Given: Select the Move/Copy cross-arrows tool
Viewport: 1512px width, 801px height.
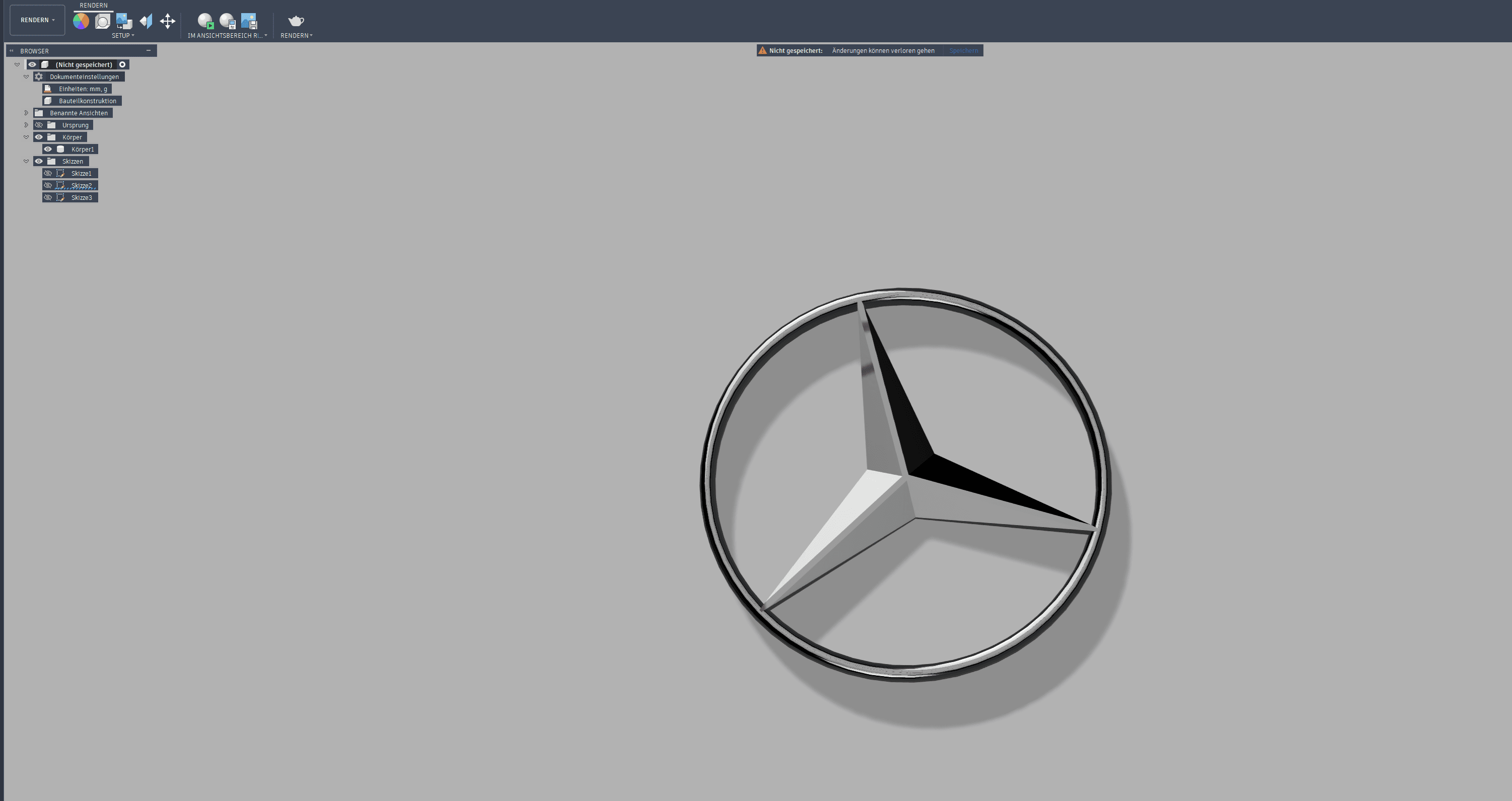Looking at the screenshot, I should coord(168,21).
